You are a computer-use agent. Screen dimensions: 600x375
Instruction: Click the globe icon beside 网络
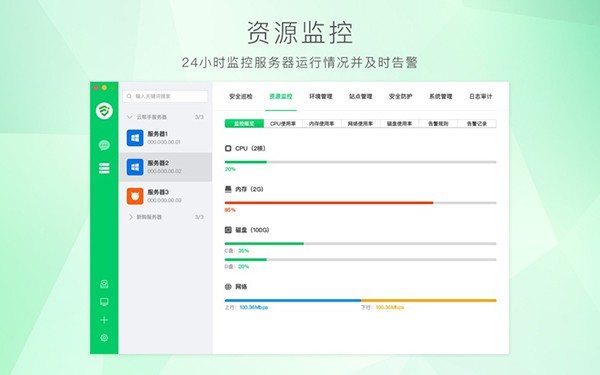(228, 287)
